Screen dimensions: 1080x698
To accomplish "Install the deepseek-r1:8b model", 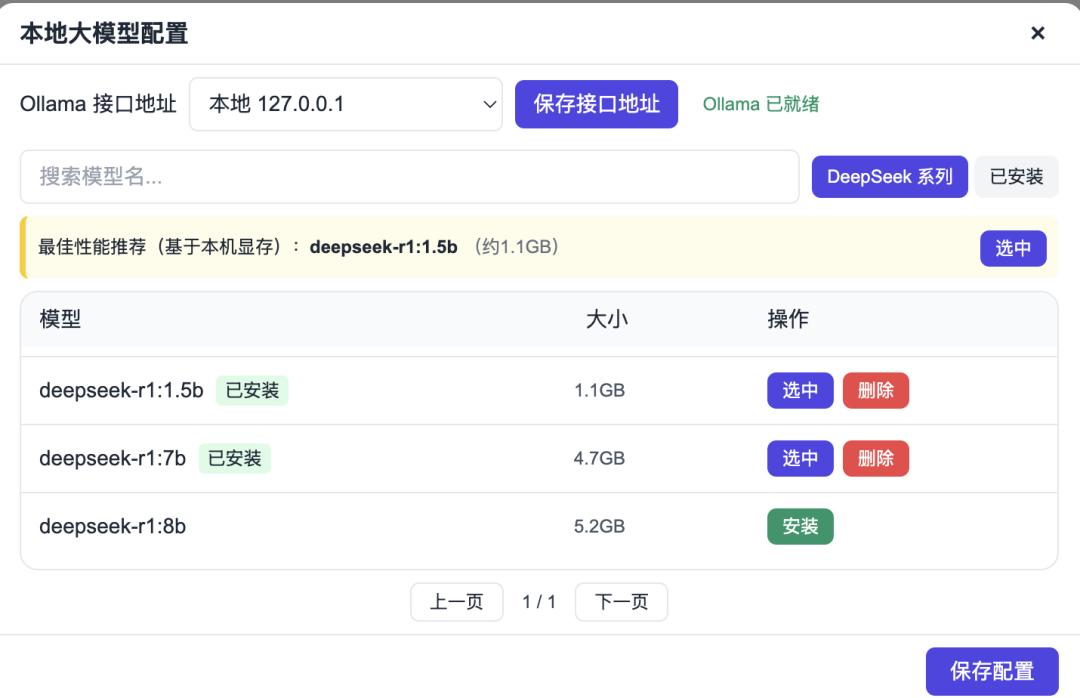I will [x=800, y=526].
